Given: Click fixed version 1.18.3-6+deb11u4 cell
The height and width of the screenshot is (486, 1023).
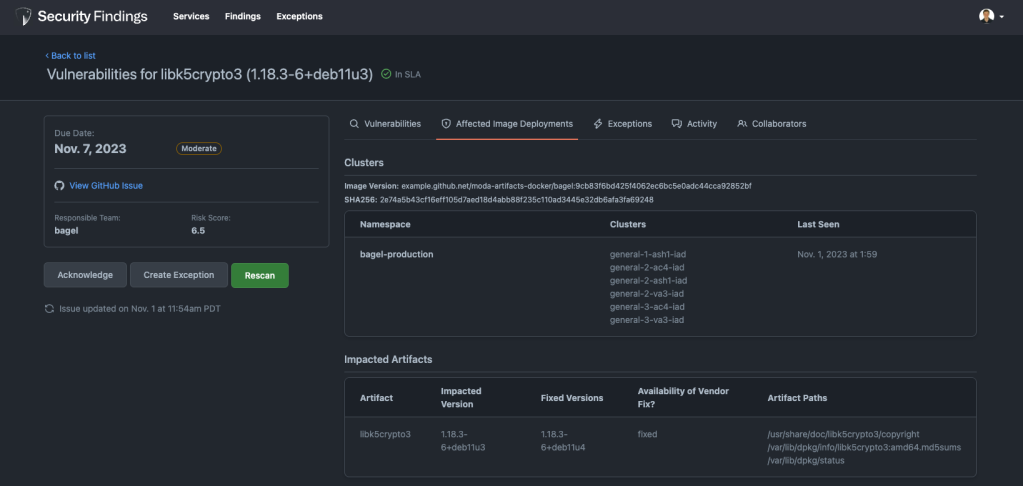Looking at the screenshot, I should click(563, 441).
